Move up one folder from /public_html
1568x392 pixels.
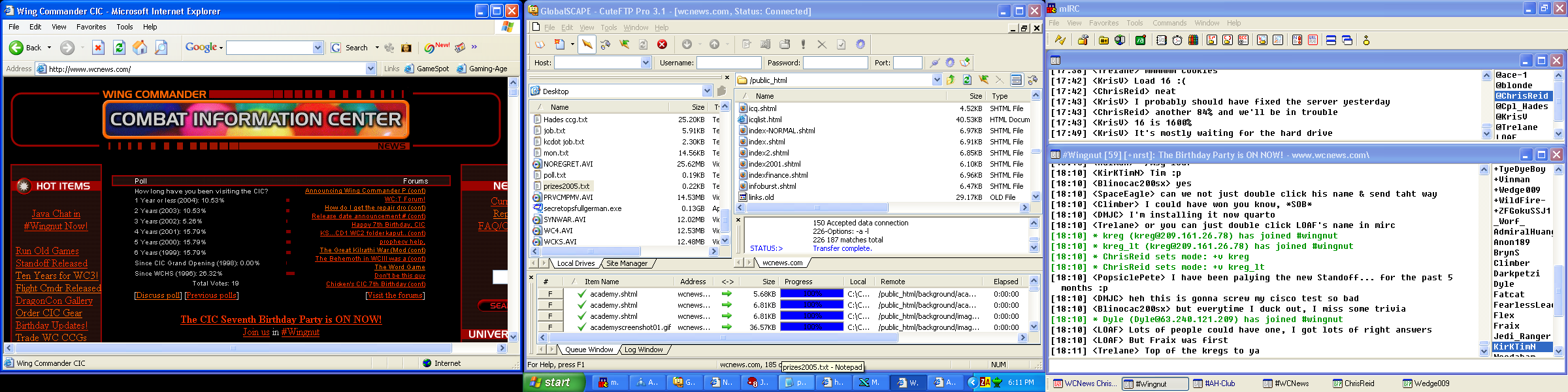click(951, 80)
